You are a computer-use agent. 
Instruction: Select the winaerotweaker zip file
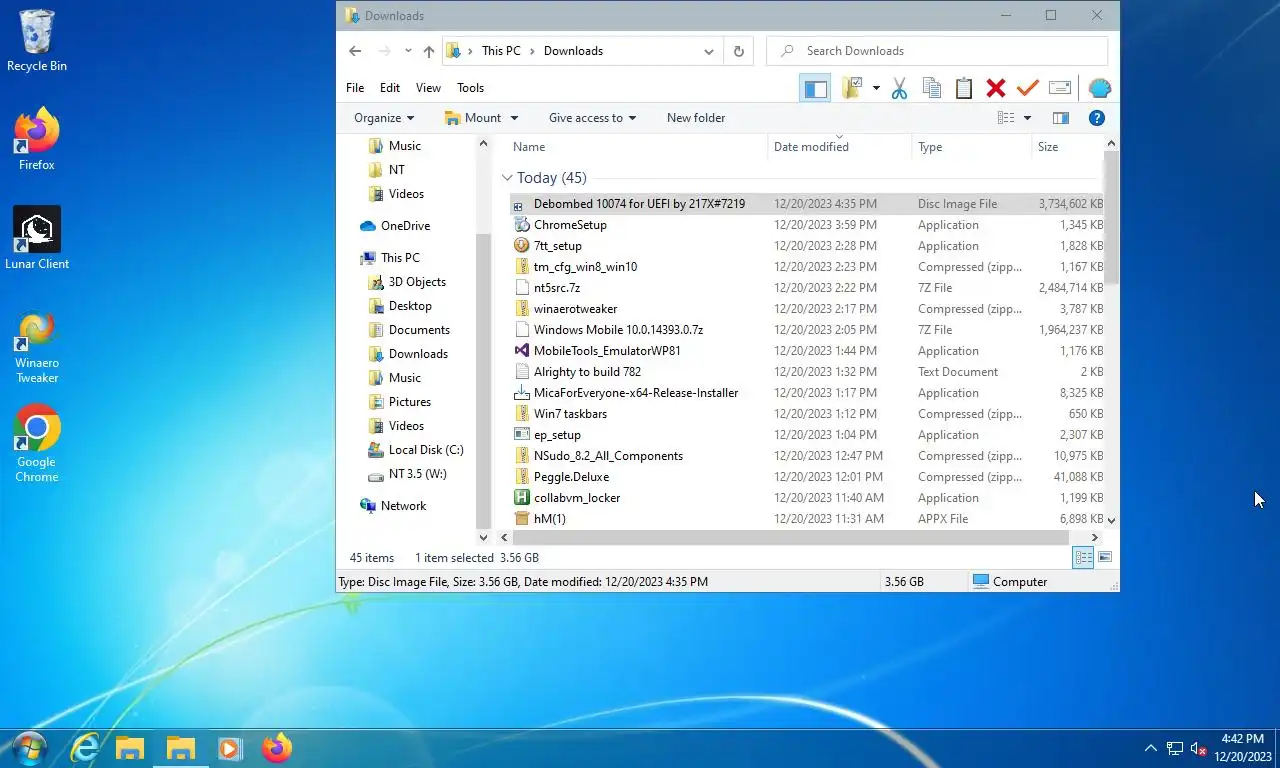(x=807, y=309)
